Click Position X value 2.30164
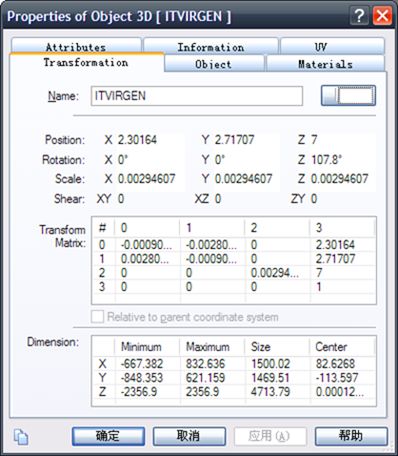398x456 pixels. [x=137, y=140]
